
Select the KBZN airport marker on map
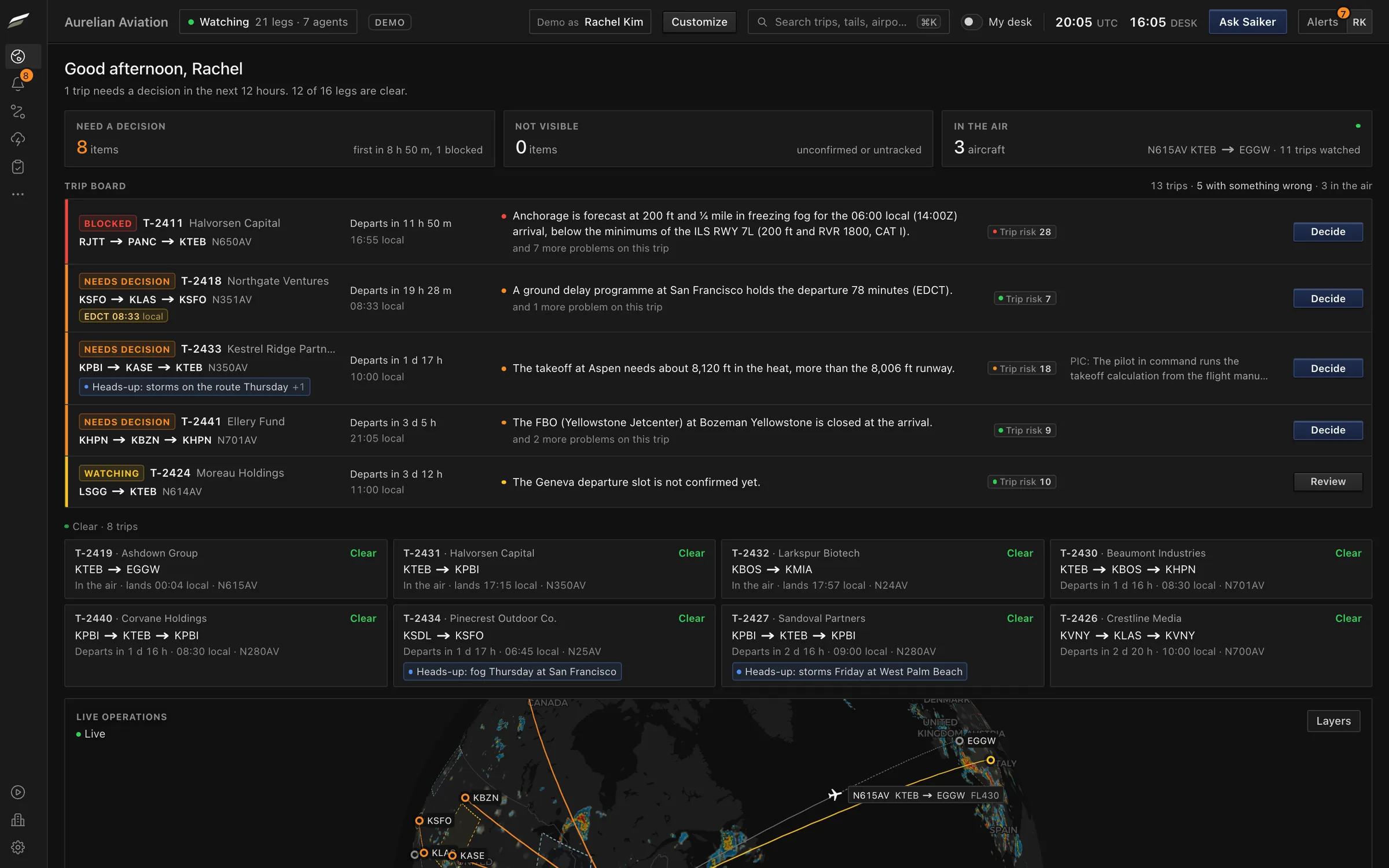[x=465, y=797]
